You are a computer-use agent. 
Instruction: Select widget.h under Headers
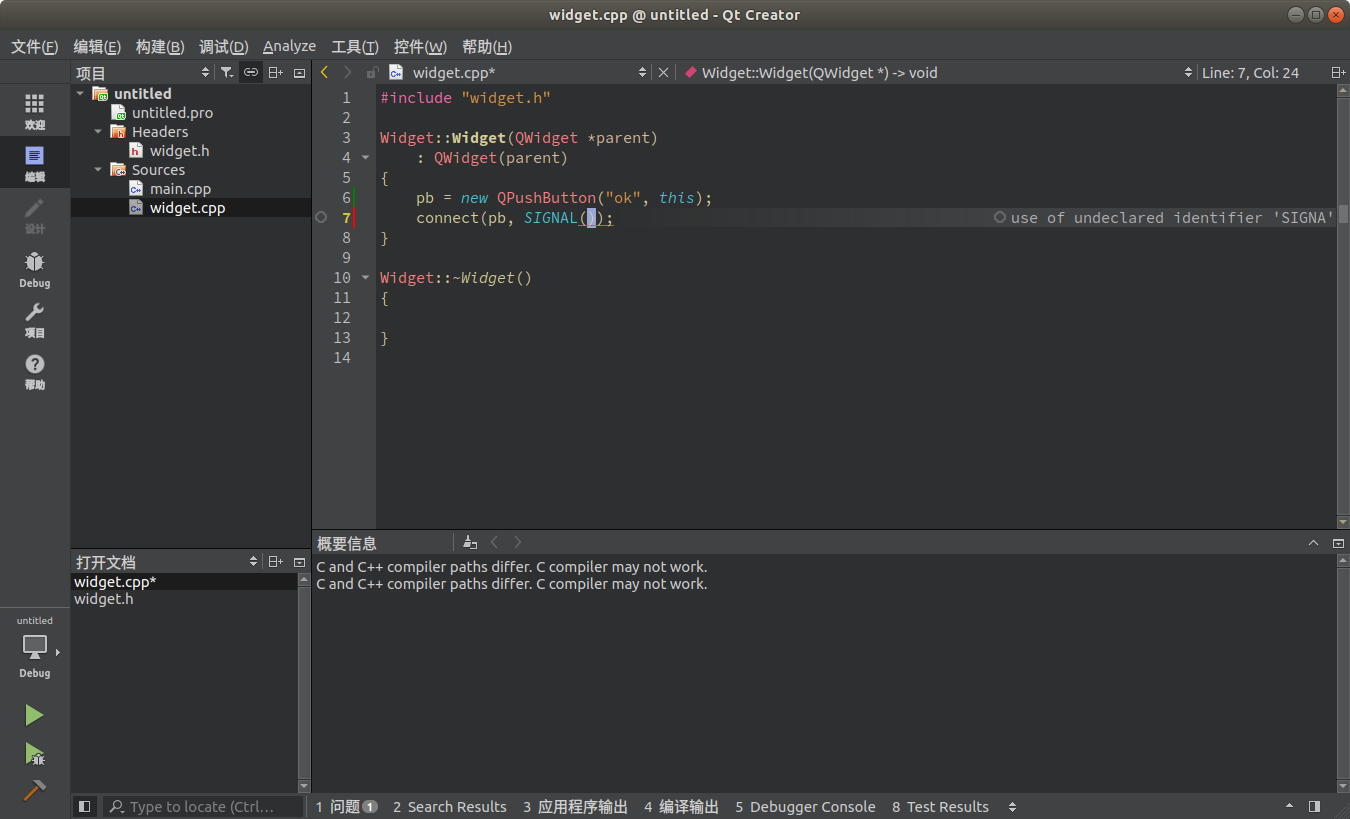tap(180, 150)
